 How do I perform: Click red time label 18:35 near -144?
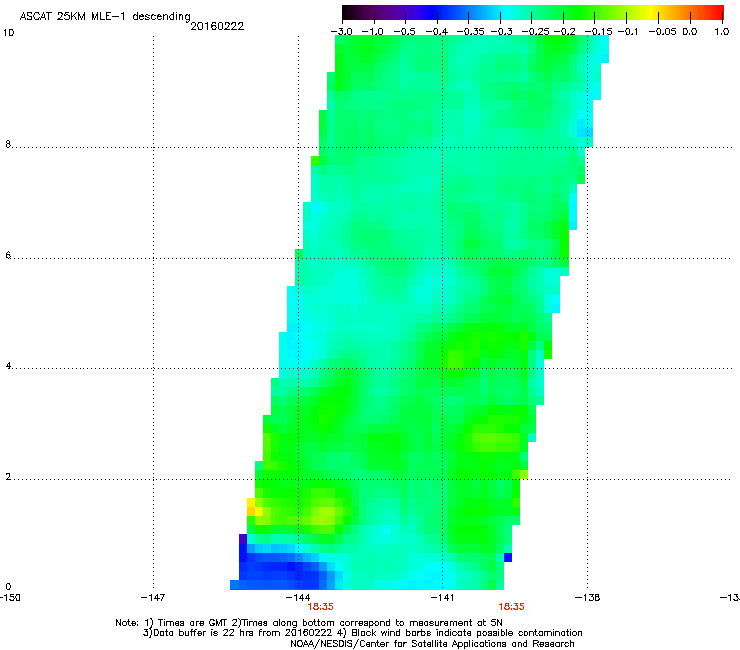[x=320, y=607]
